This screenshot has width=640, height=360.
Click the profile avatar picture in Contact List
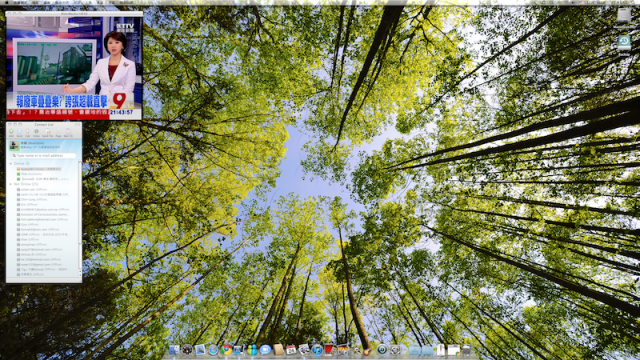tap(14, 146)
